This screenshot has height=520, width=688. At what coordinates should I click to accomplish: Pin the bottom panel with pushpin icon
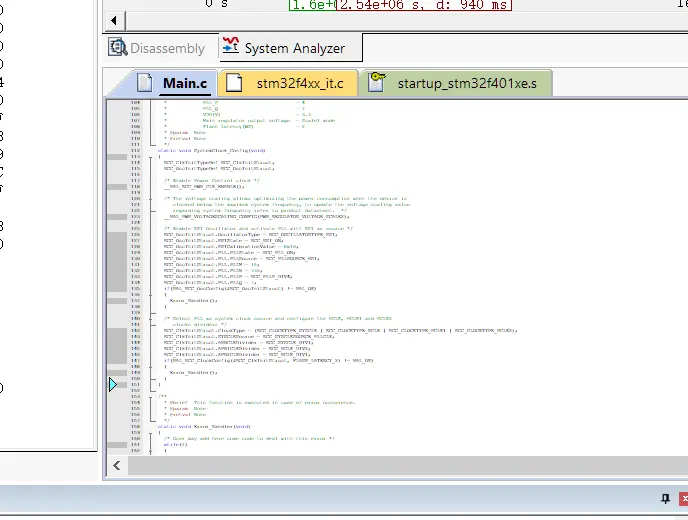[665, 499]
